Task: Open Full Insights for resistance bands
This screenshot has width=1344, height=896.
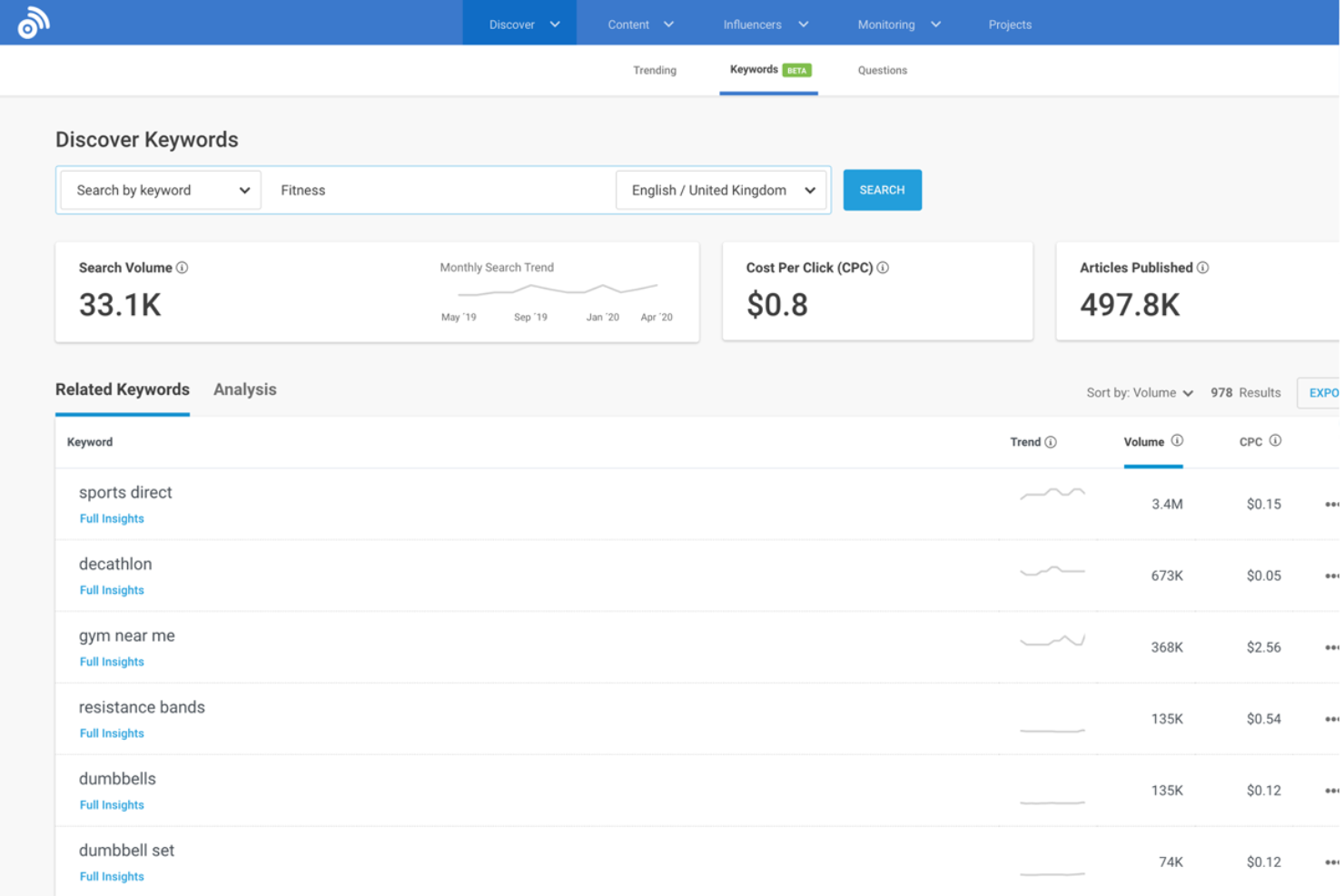Action: point(111,734)
